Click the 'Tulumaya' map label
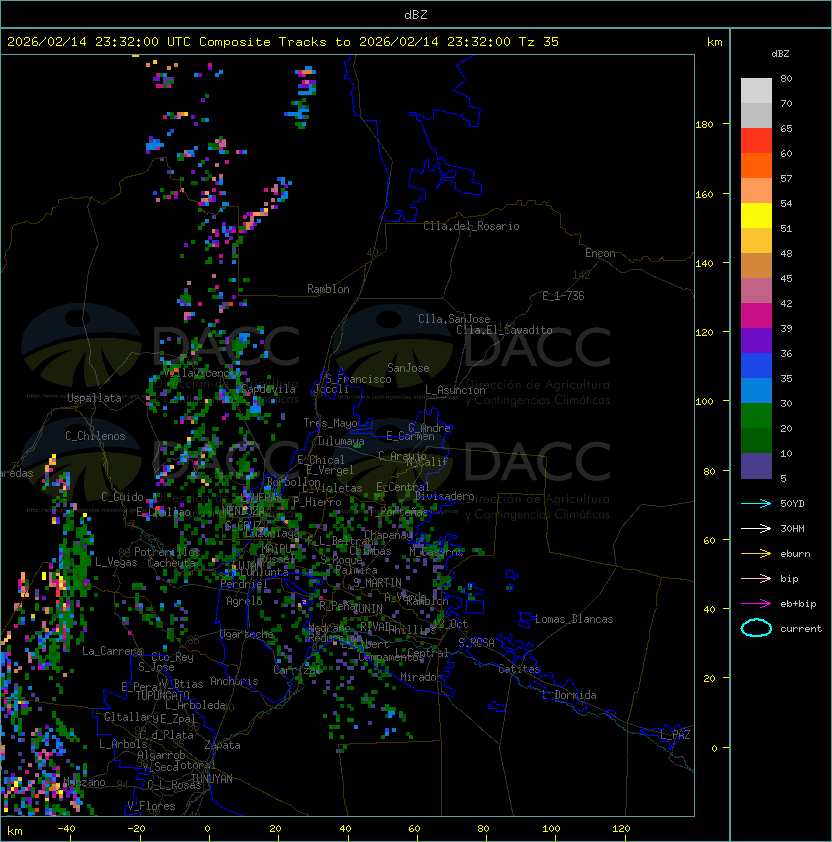The width and height of the screenshot is (832, 842). (341, 441)
